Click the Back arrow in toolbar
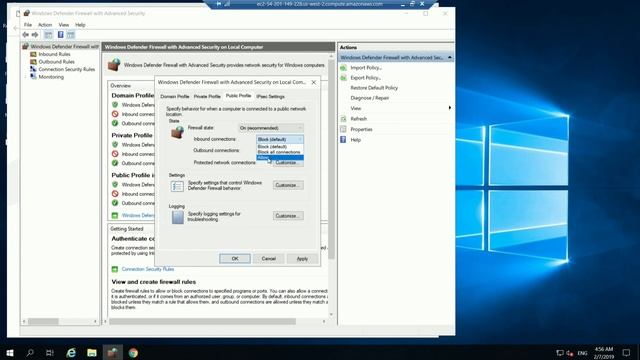 26,35
